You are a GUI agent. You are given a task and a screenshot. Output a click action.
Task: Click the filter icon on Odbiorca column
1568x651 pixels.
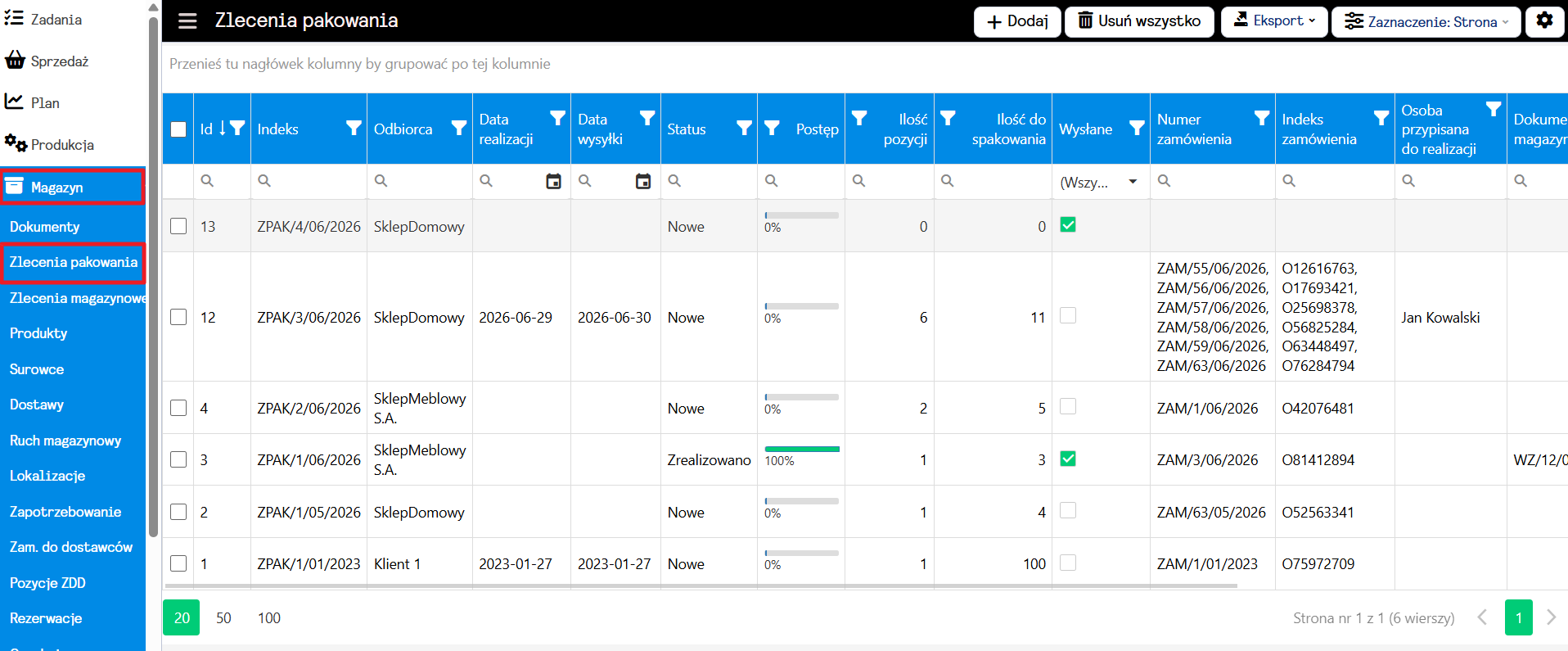click(459, 129)
